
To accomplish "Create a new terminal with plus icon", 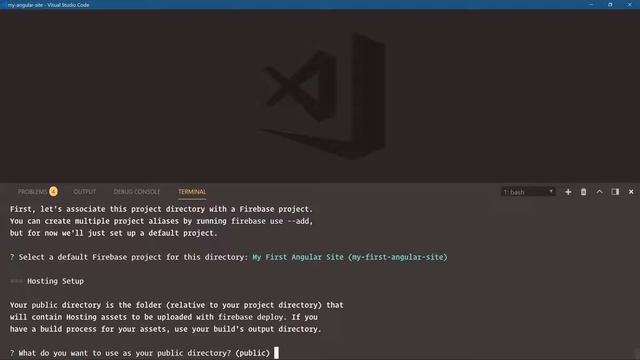I will coord(568,192).
